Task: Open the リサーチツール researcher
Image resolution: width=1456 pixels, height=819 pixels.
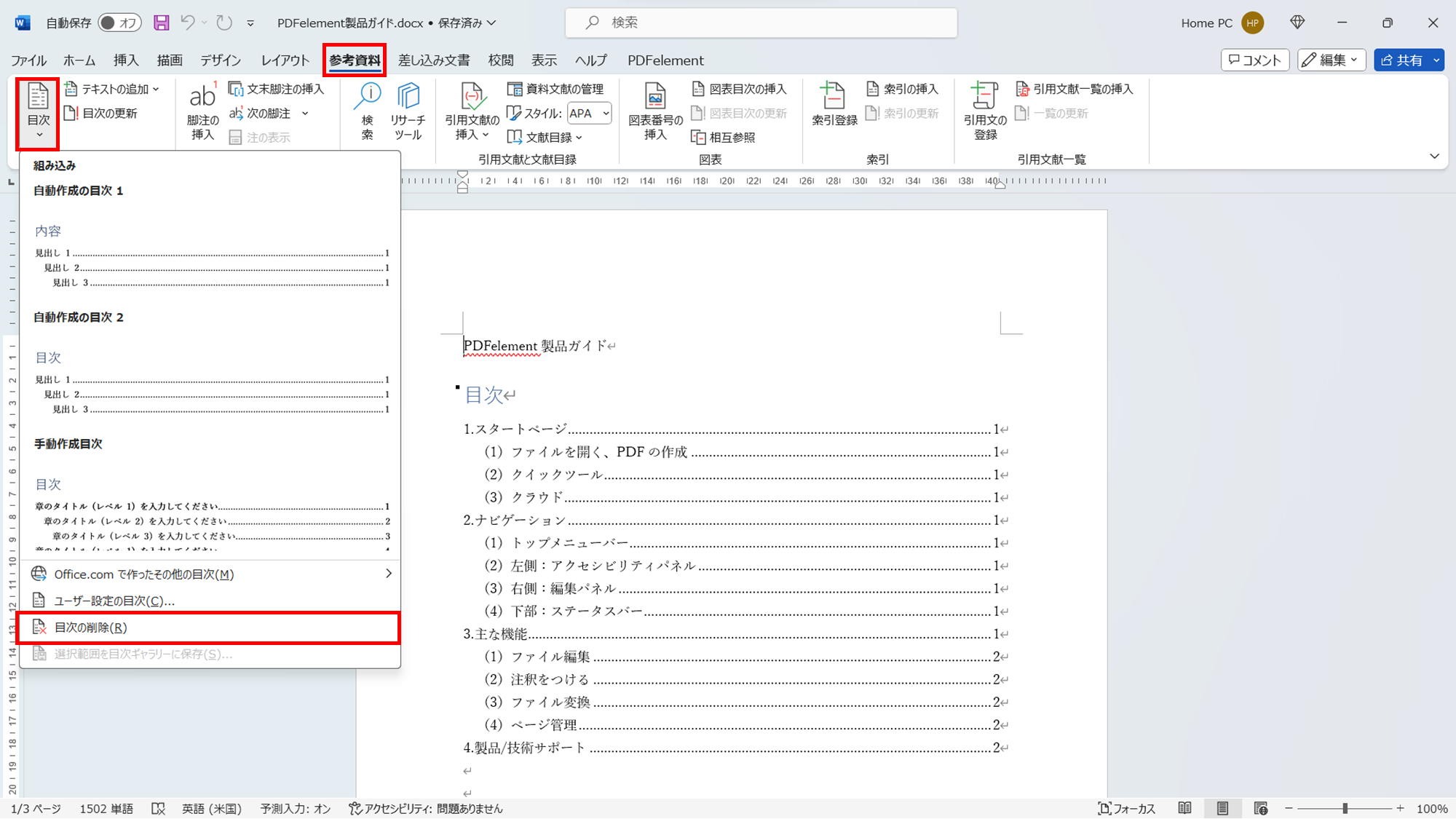Action: (x=408, y=111)
